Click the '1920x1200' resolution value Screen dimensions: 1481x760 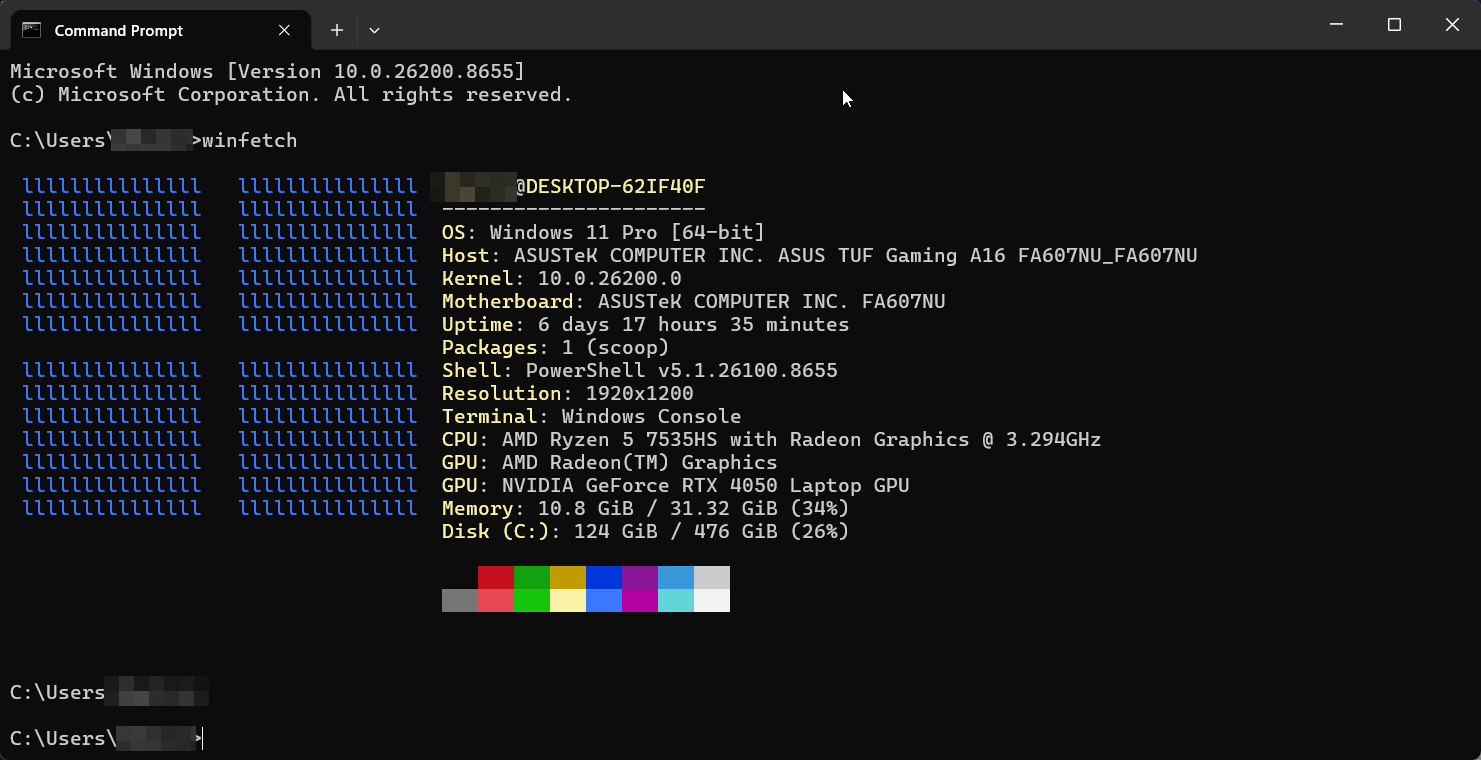(640, 393)
